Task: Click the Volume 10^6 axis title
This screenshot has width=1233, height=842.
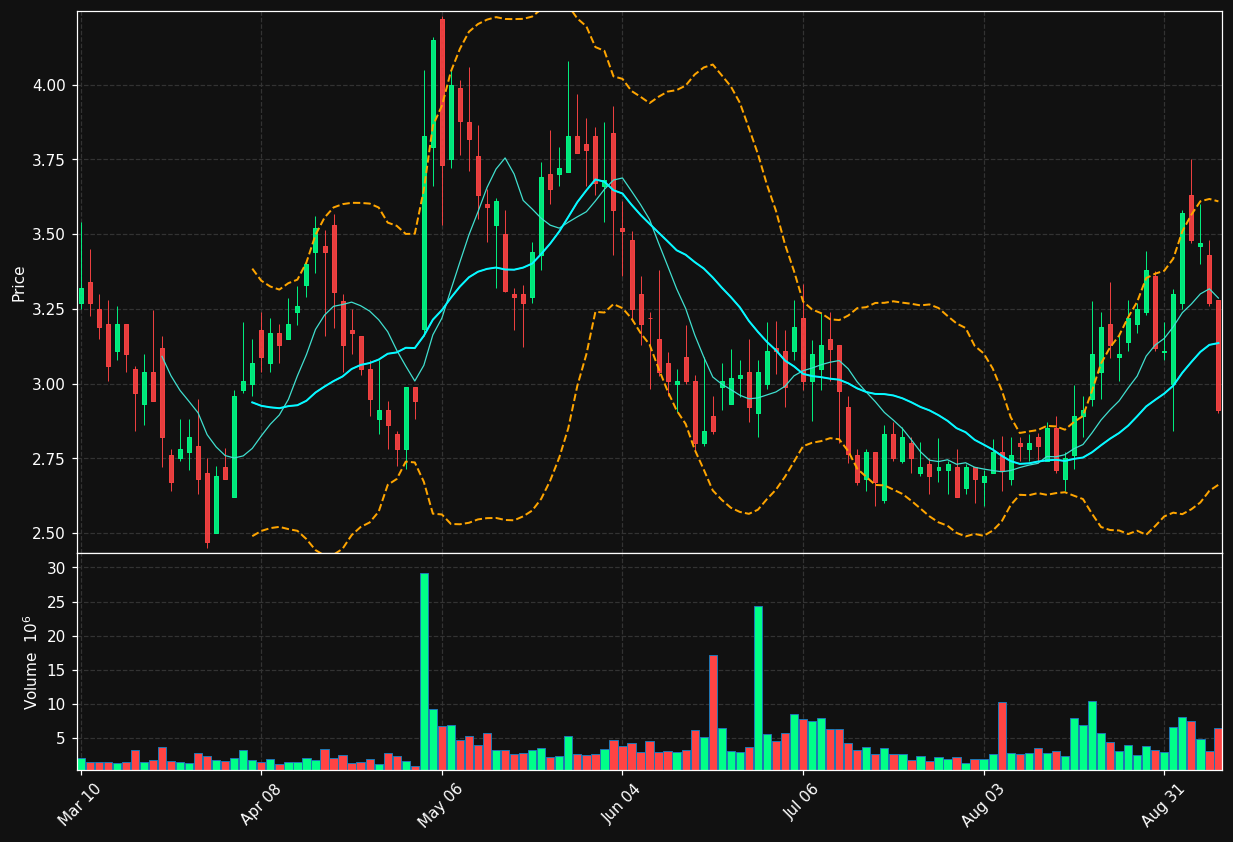Action: [x=30, y=662]
